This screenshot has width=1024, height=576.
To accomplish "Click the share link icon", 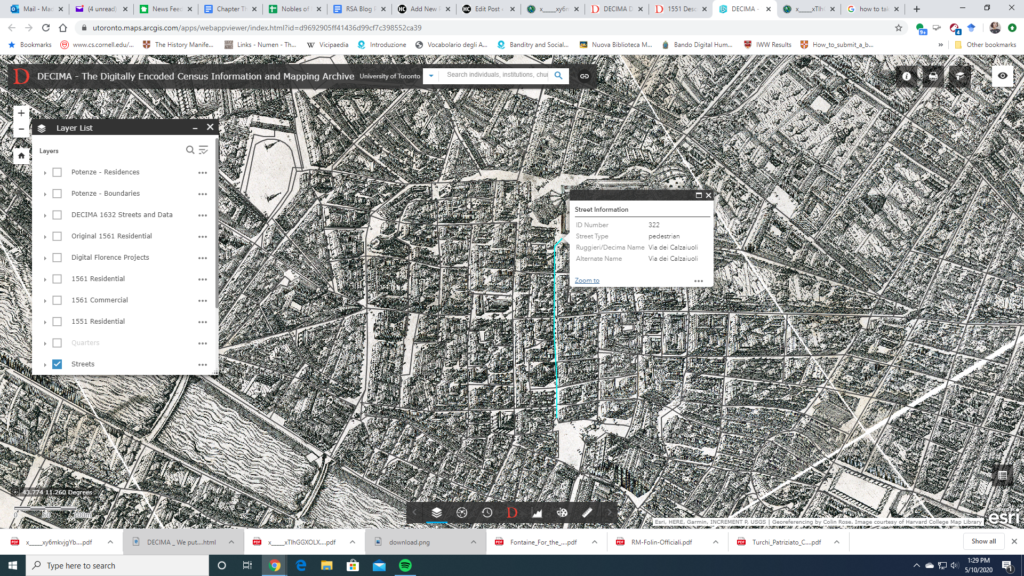I will click(x=584, y=76).
